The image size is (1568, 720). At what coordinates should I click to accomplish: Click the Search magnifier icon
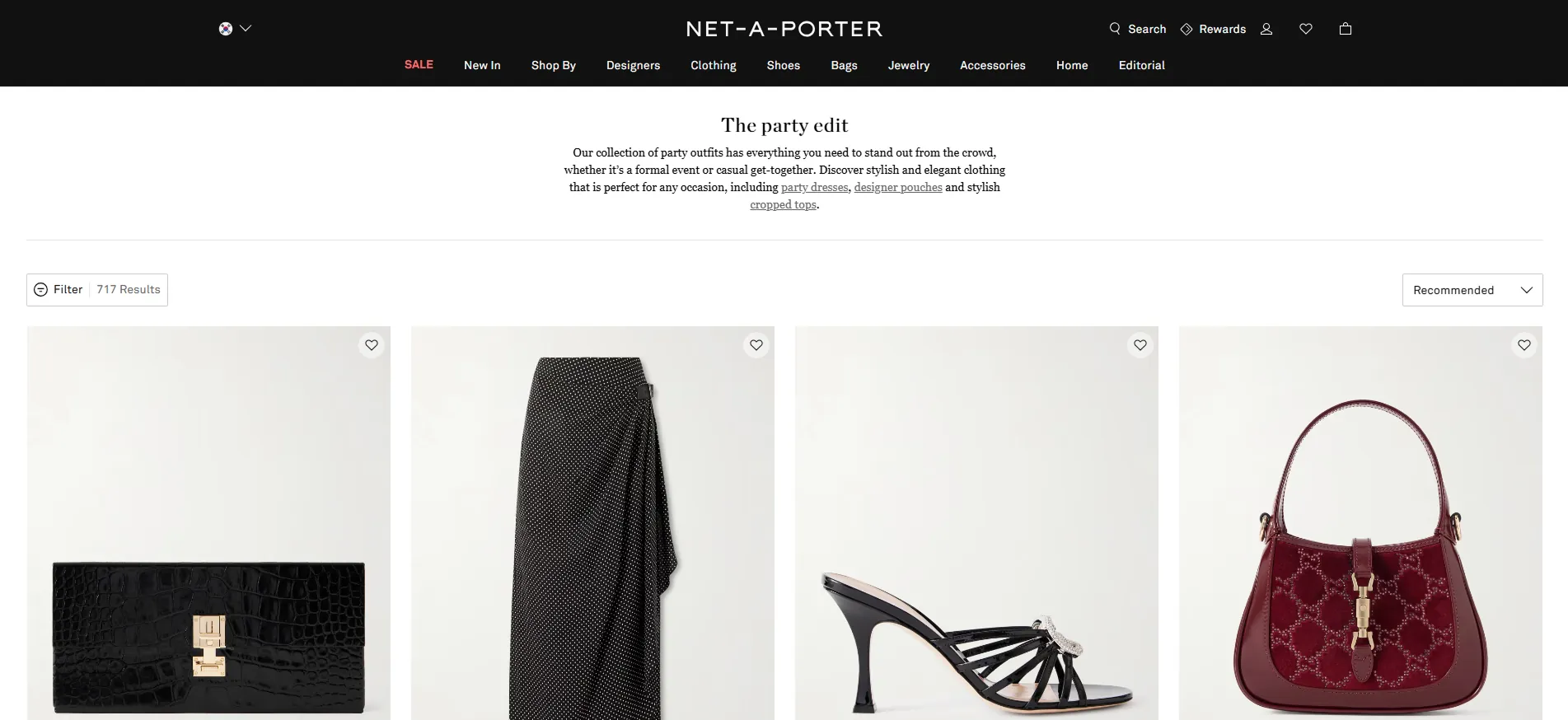pos(1115,29)
